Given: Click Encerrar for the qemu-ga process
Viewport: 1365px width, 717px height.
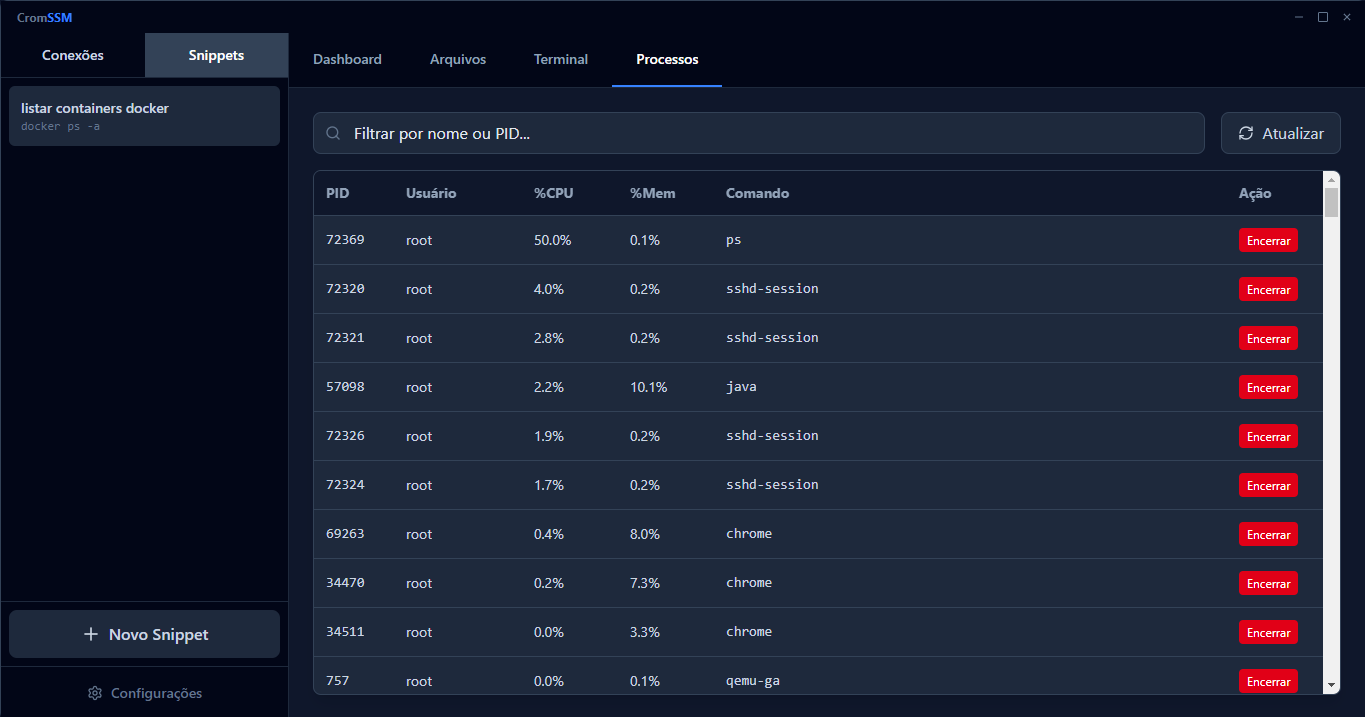Looking at the screenshot, I should coord(1268,681).
